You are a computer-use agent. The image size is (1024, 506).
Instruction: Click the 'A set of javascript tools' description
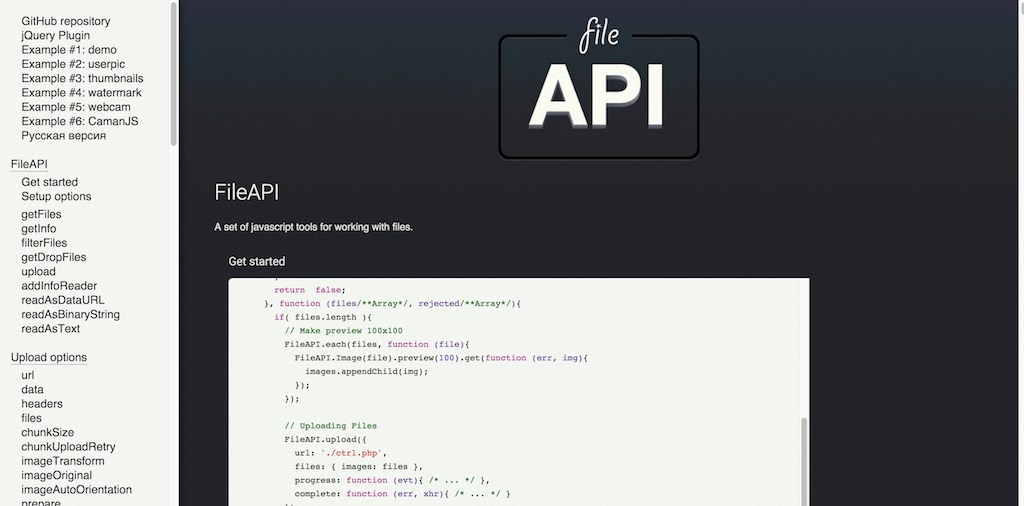coord(313,227)
